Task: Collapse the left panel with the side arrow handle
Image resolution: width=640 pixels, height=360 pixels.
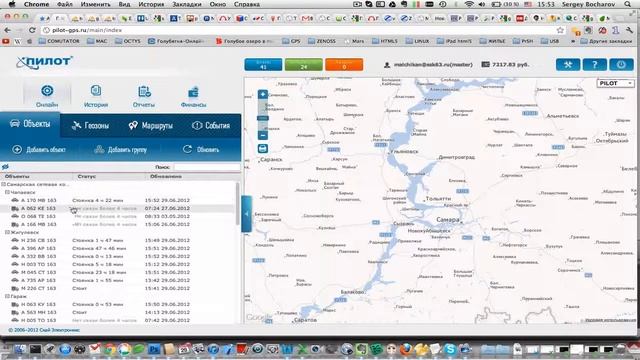Action: point(247,213)
